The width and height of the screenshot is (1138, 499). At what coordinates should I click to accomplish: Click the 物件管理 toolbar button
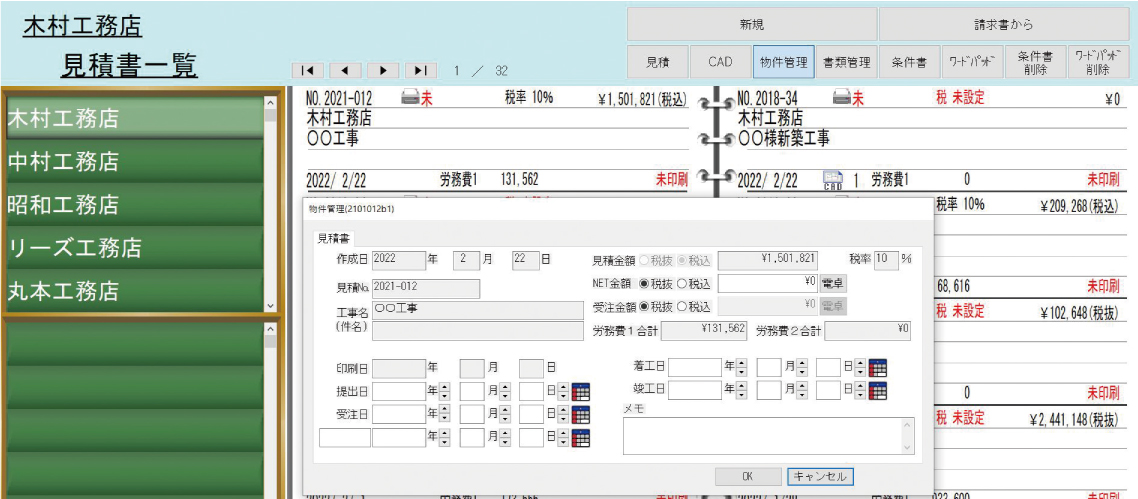[x=782, y=62]
